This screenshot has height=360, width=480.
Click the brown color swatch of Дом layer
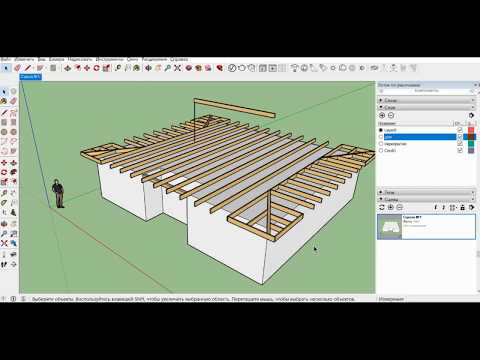470,137
